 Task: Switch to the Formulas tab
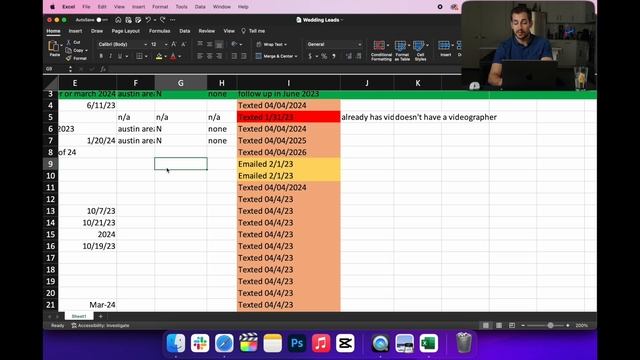click(x=159, y=31)
